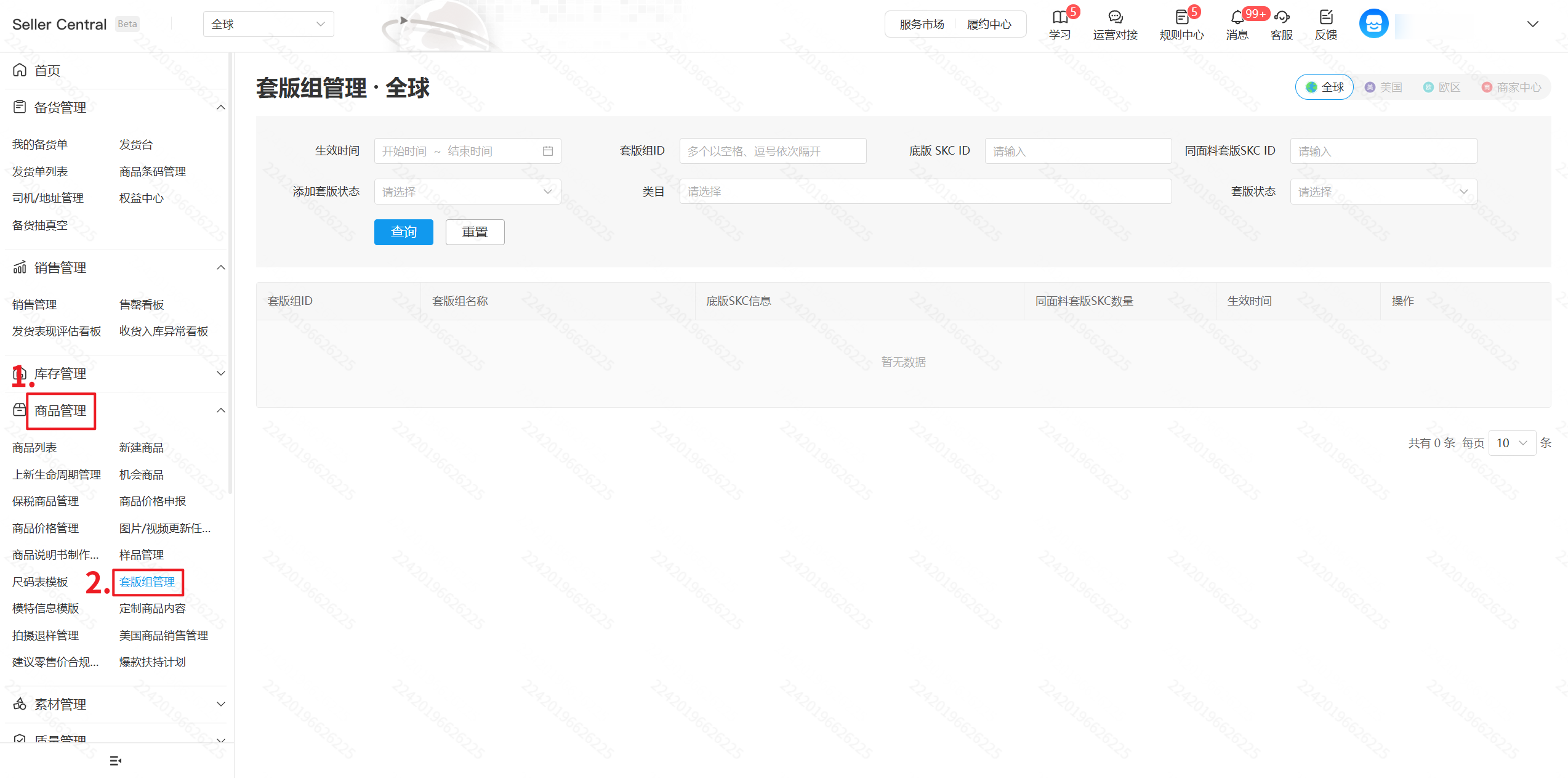Switch to 欧区 region toggle

(1442, 87)
